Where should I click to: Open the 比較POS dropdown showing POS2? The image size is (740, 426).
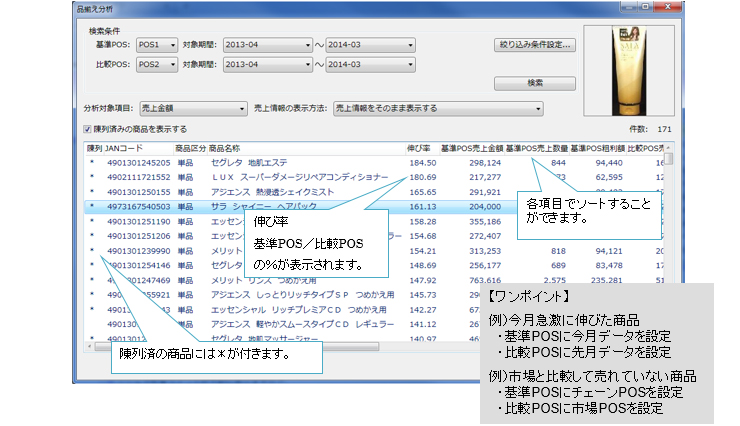click(156, 64)
